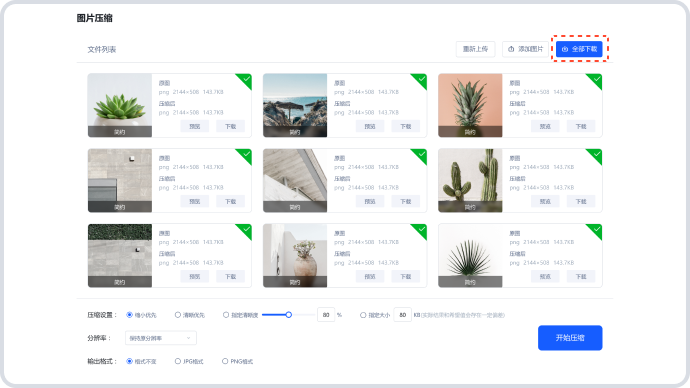Click 预览 on the cactus image card

[545, 201]
